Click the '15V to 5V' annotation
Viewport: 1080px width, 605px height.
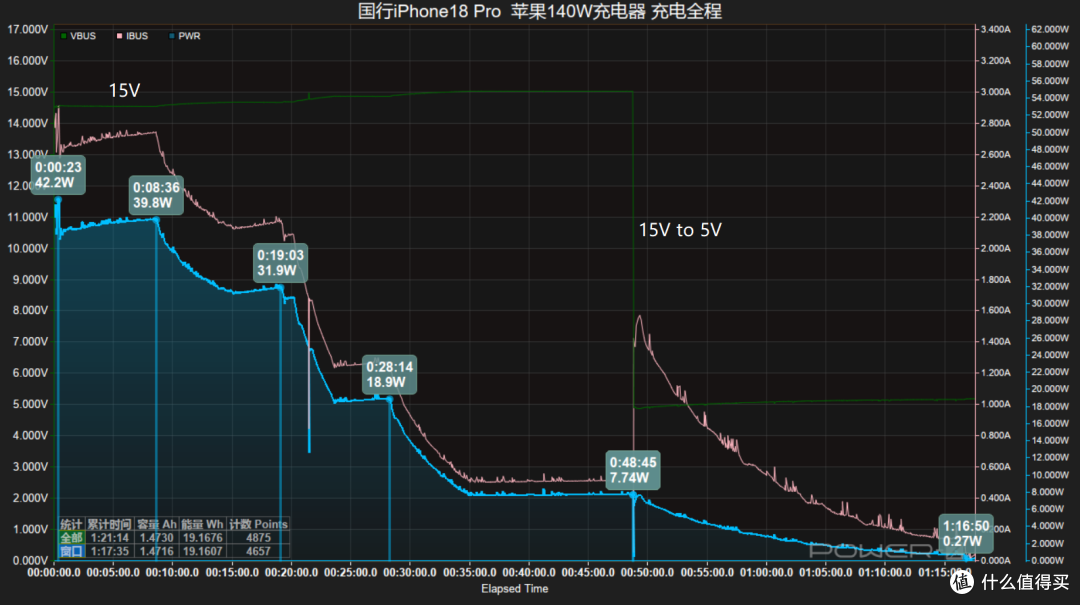coord(680,229)
